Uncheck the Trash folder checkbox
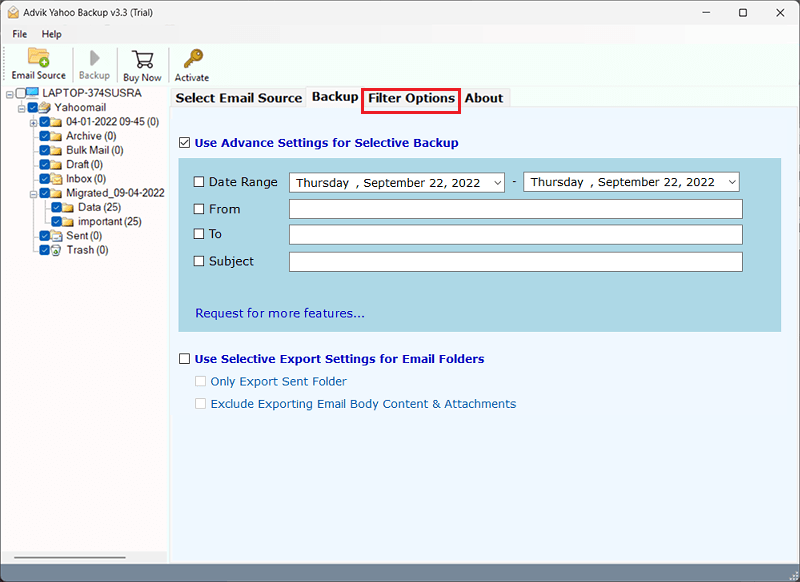Screen dimensions: 800x582 44,250
